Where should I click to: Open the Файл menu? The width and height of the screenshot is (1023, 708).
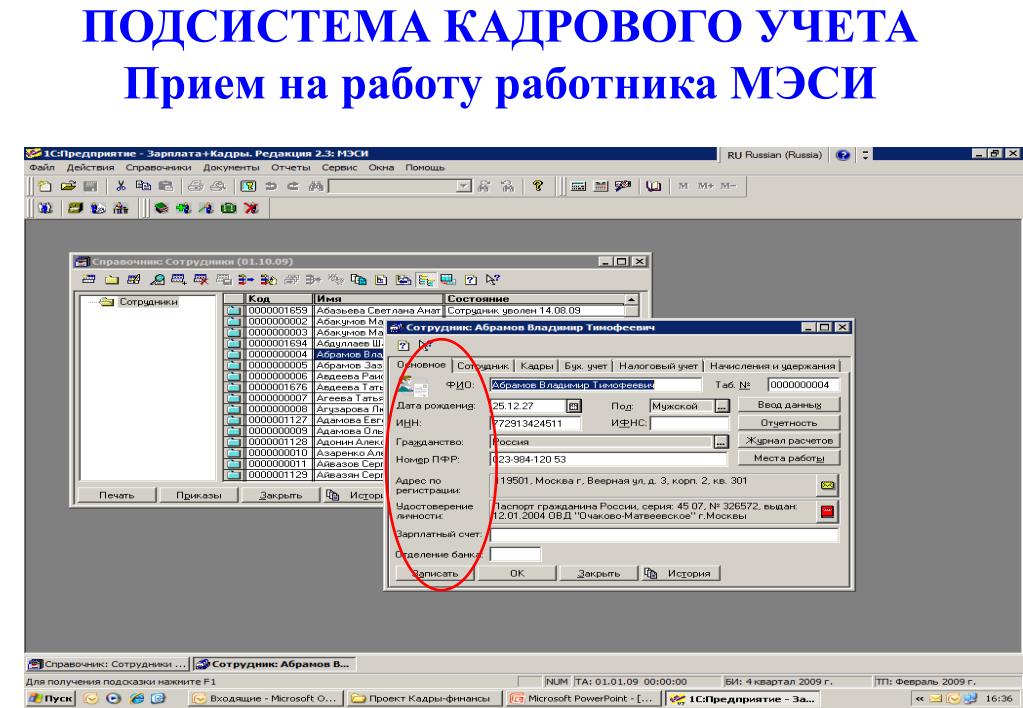pos(42,168)
